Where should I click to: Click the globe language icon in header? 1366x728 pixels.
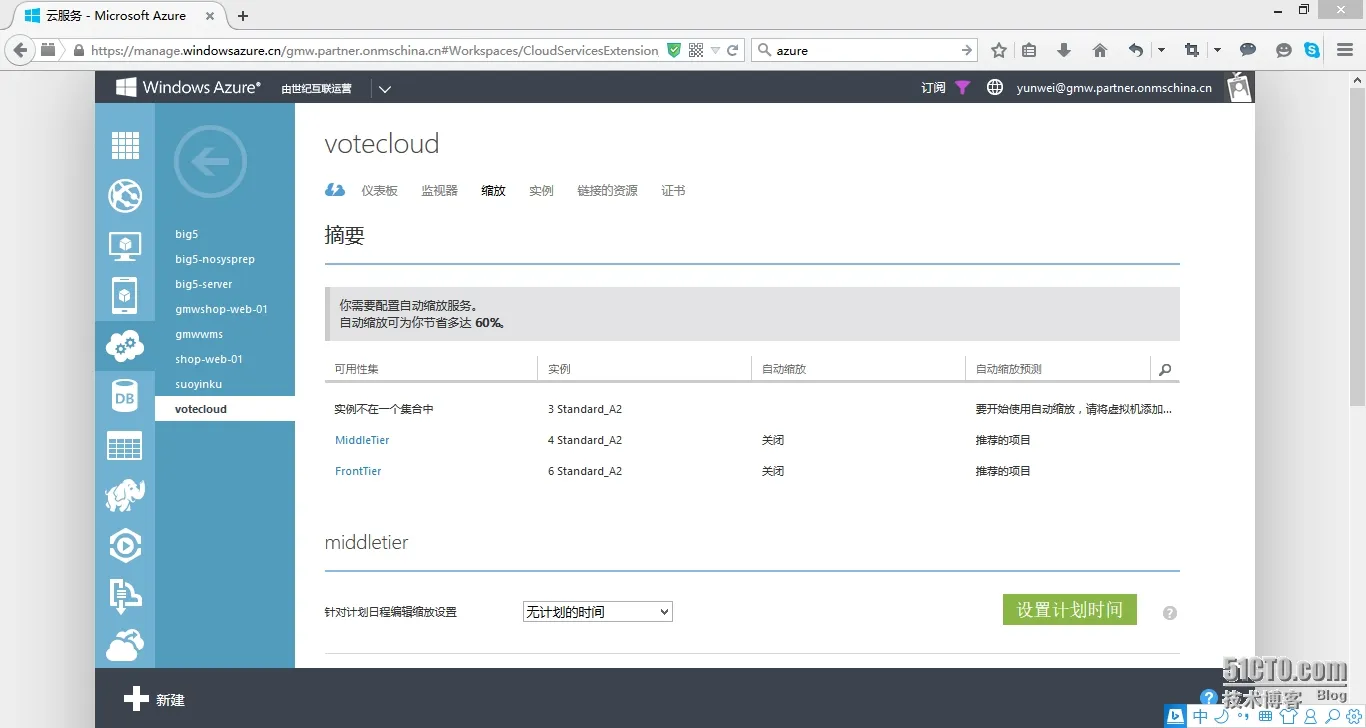pyautogui.click(x=995, y=87)
